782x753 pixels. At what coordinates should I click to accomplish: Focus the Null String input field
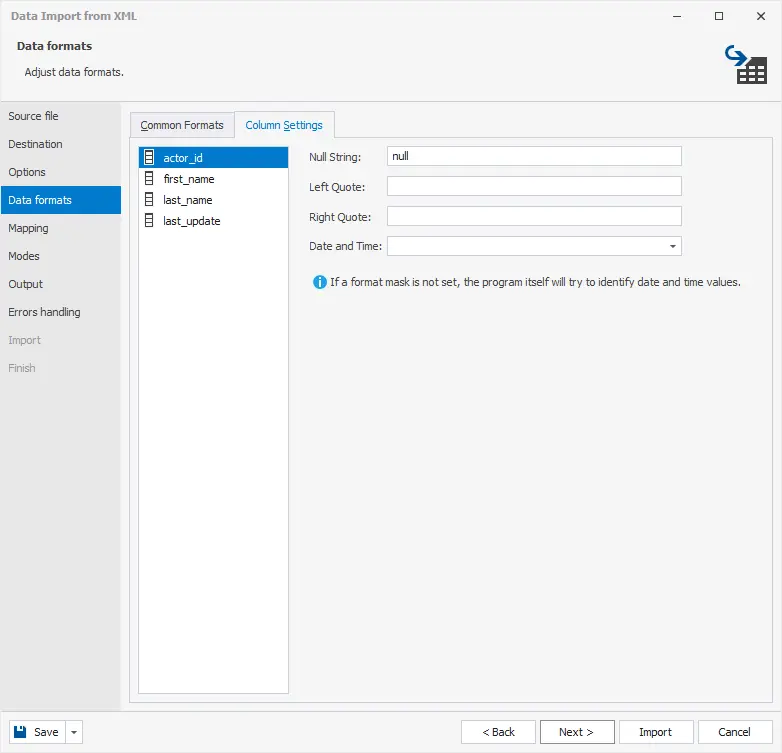tap(533, 156)
